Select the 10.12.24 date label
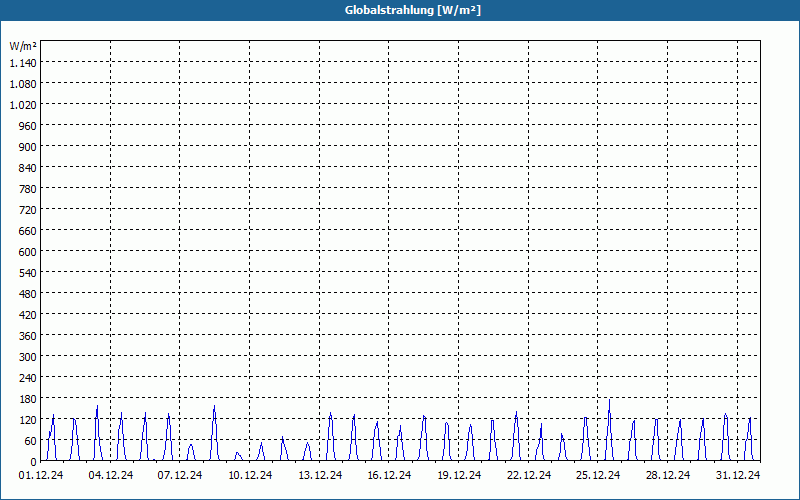 [250, 475]
